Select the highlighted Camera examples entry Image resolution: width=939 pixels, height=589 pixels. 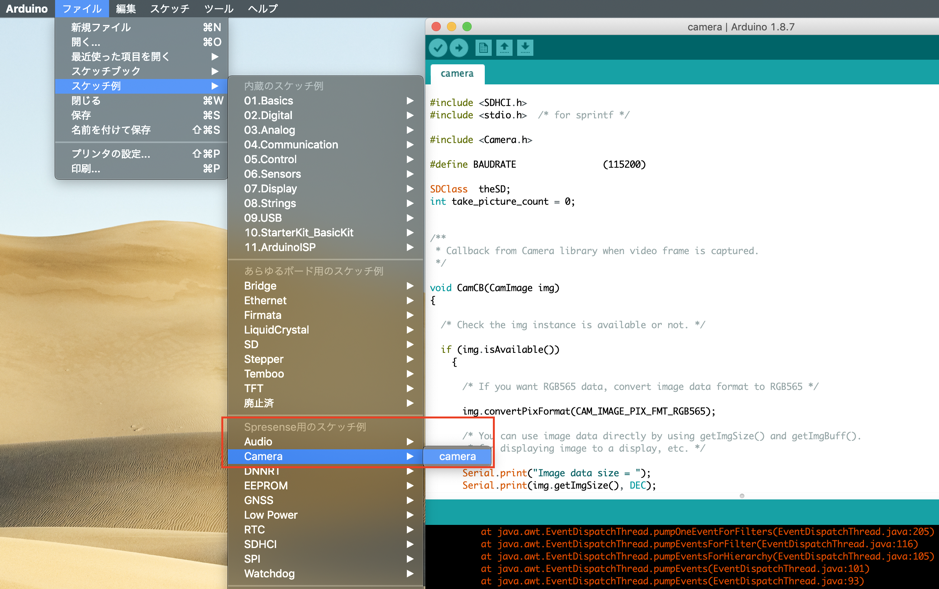pyautogui.click(x=326, y=456)
